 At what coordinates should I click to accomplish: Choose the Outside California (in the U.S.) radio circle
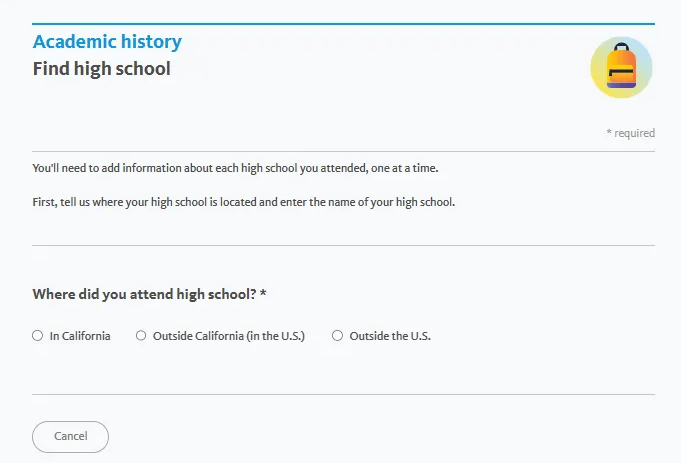(x=141, y=336)
